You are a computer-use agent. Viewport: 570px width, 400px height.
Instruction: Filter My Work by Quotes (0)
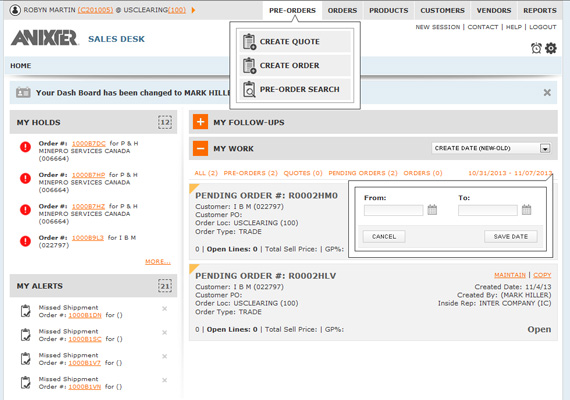click(x=303, y=173)
